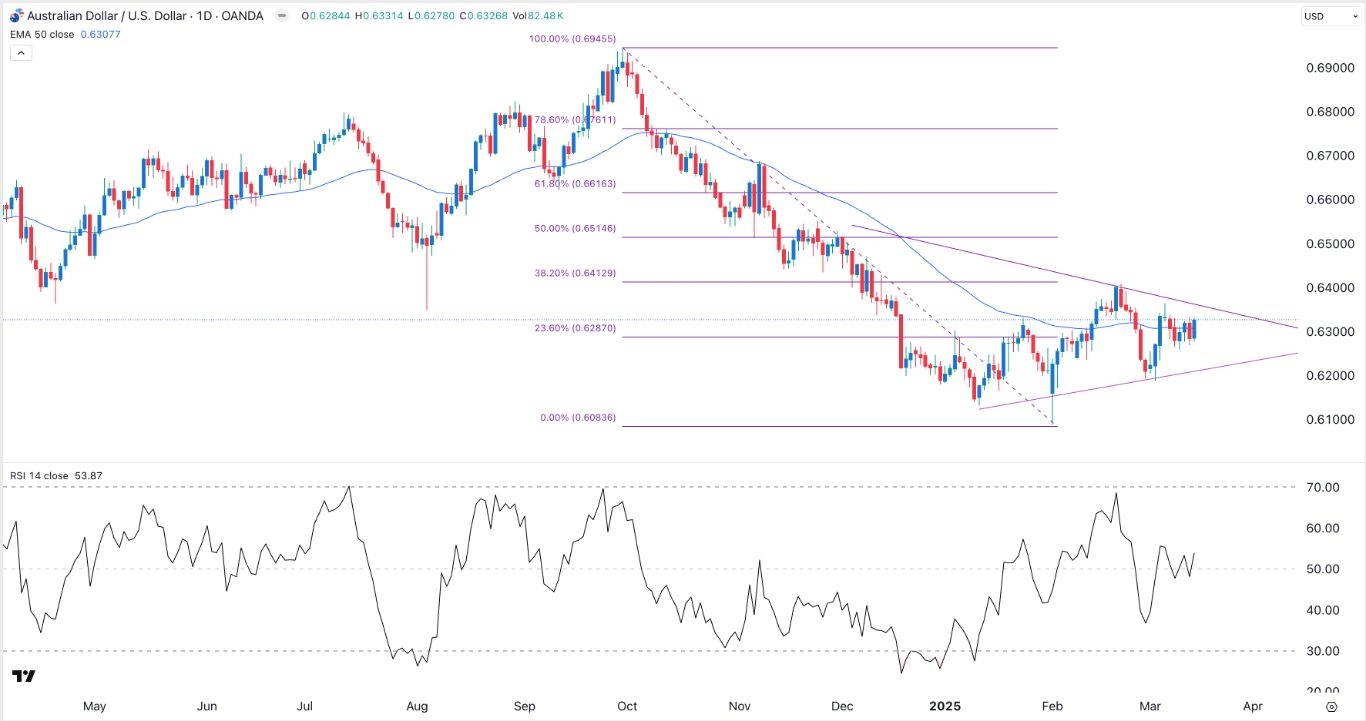This screenshot has width=1366, height=721.
Task: Click the 2025 year marker on time axis
Action: (x=945, y=706)
